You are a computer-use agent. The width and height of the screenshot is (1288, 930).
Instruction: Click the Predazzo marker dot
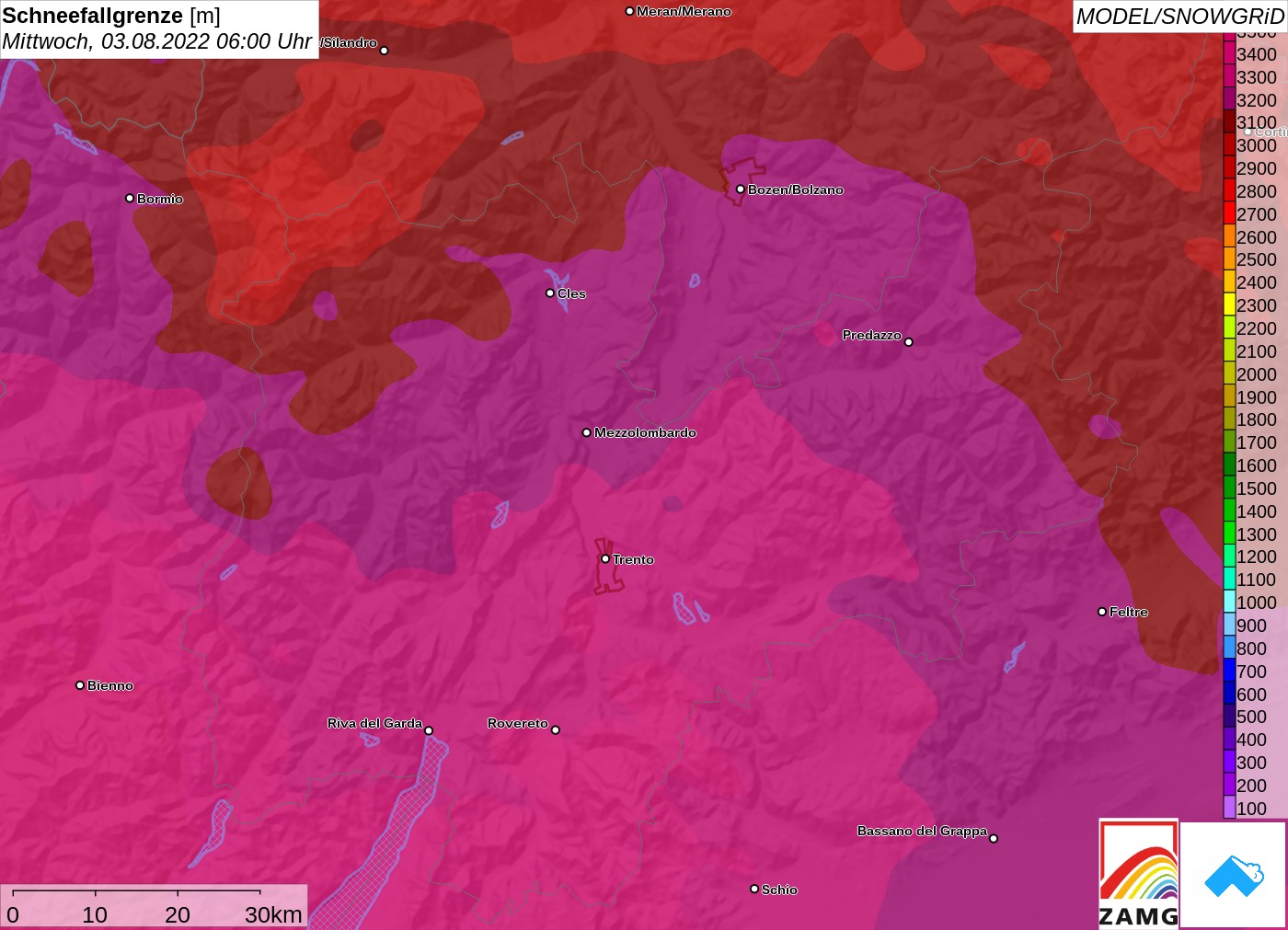(908, 341)
